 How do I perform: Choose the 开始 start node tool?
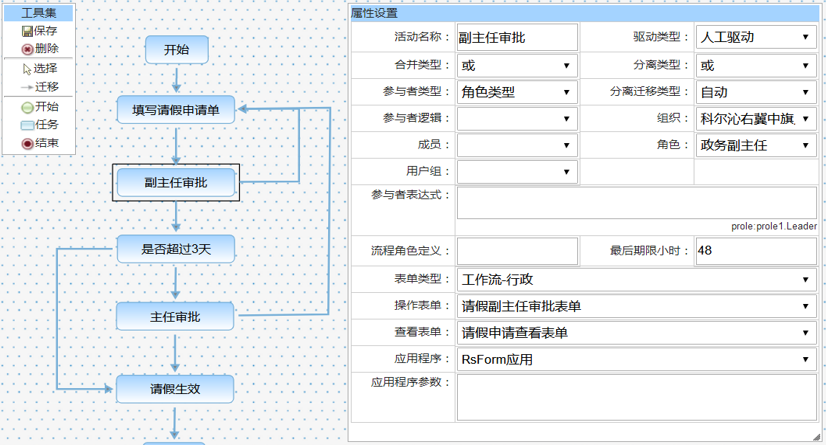click(39, 107)
